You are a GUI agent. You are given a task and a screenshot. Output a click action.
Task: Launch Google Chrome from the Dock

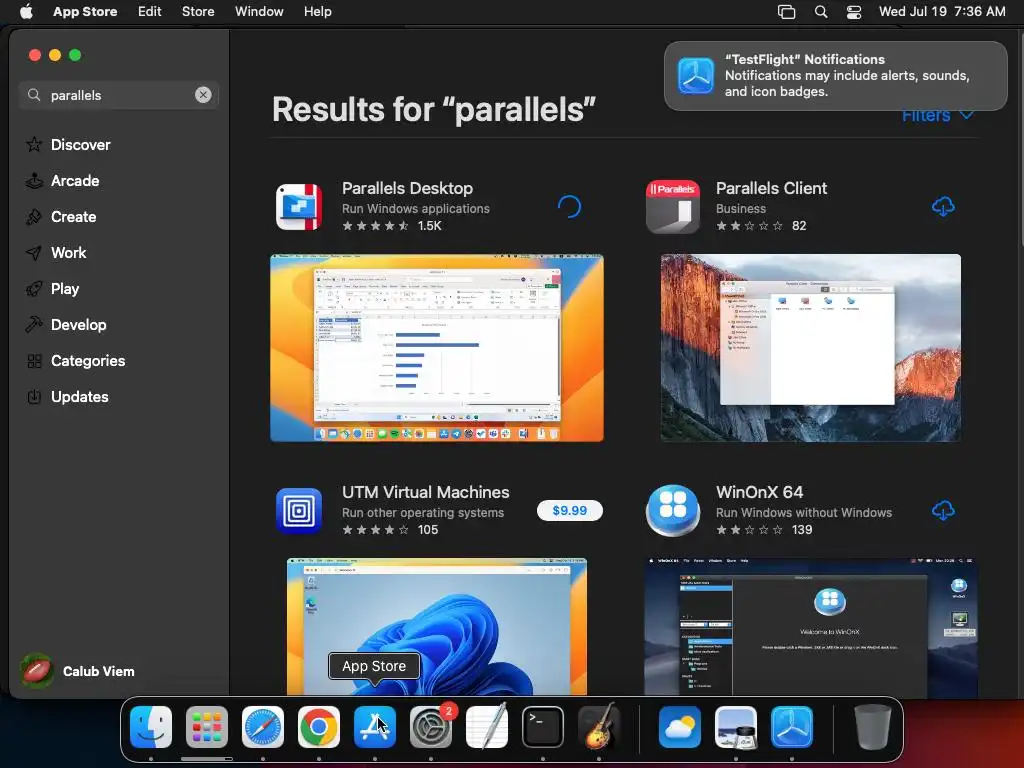click(319, 727)
